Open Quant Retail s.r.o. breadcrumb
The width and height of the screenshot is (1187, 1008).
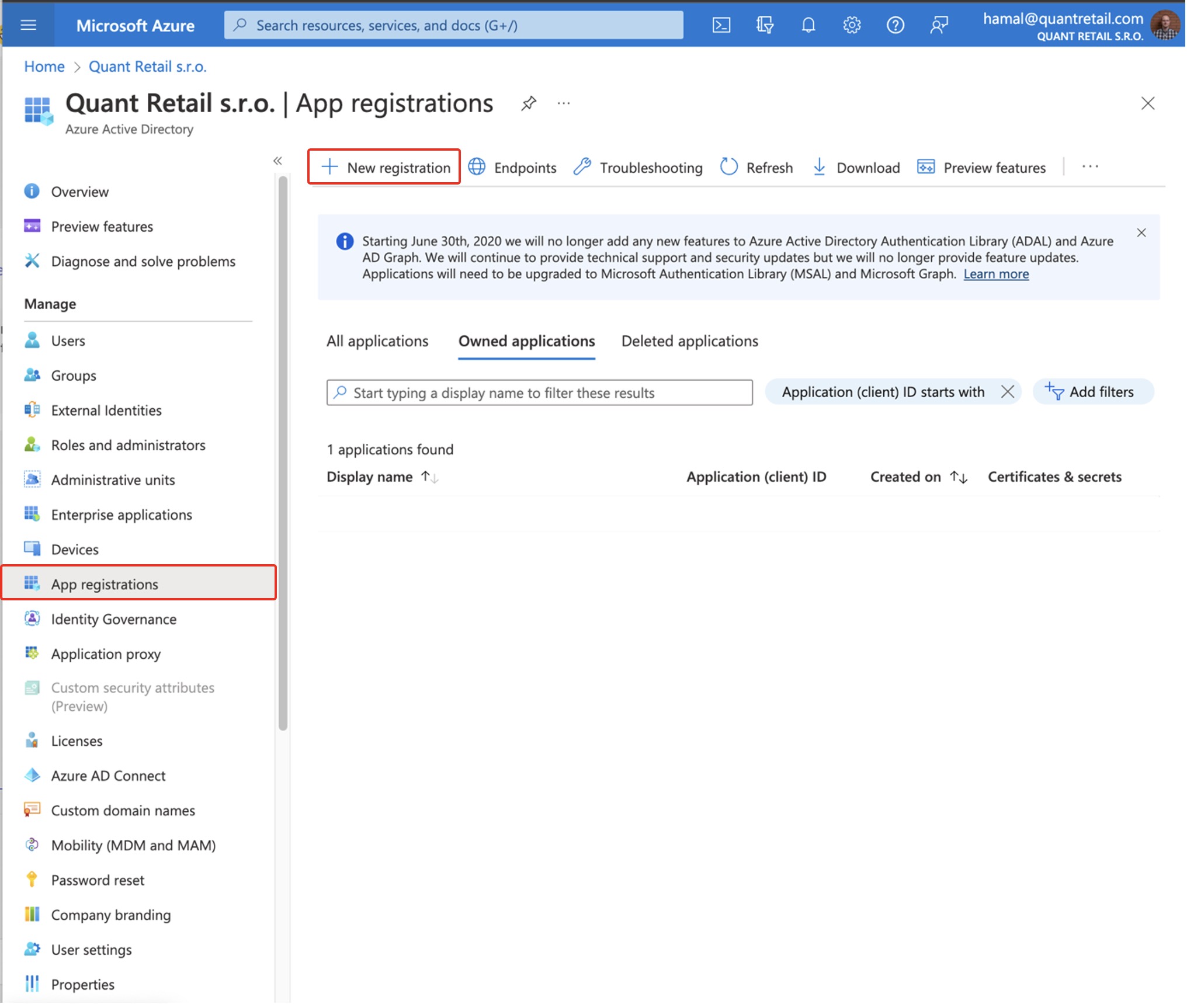click(148, 67)
